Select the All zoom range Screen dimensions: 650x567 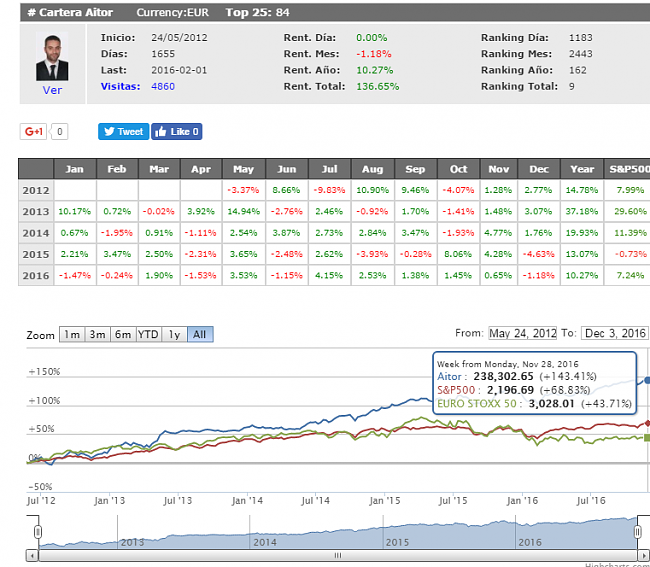200,334
